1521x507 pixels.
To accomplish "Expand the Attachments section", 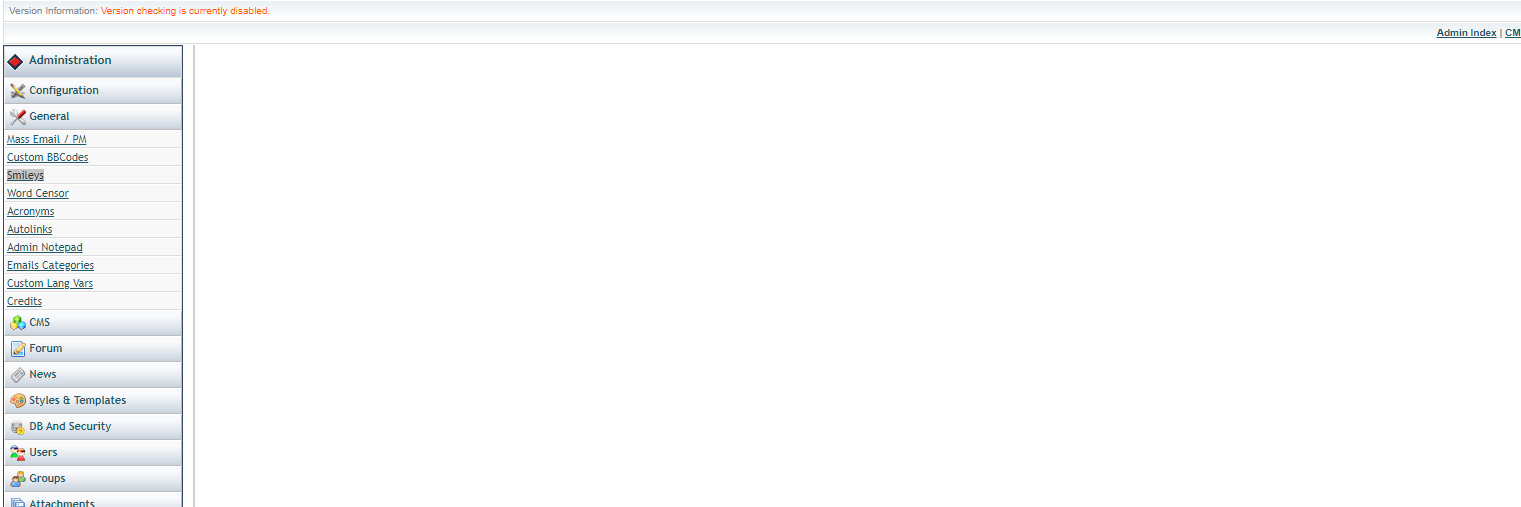I will tap(93, 500).
